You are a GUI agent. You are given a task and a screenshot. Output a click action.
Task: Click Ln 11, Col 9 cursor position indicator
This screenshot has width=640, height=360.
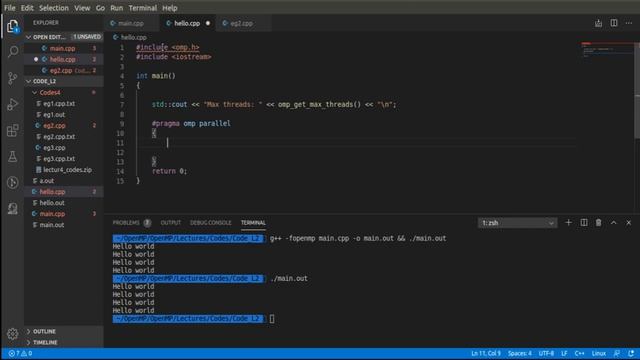coord(486,353)
